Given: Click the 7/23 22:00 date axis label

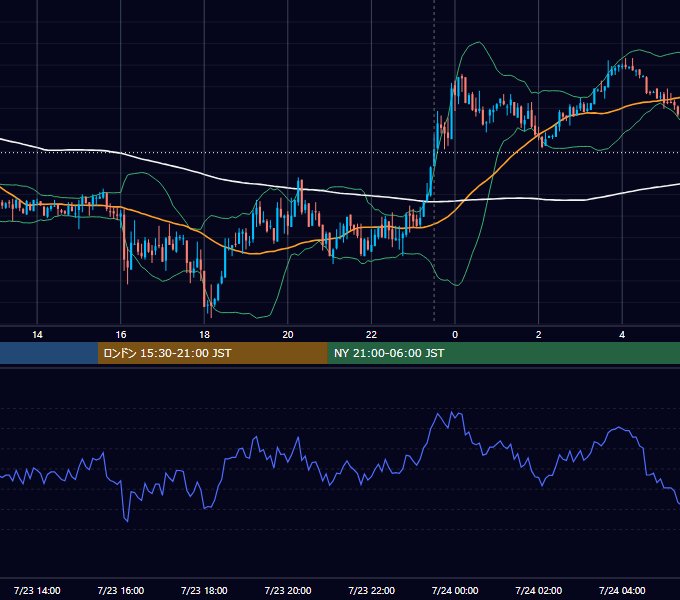Looking at the screenshot, I should pyautogui.click(x=372, y=590).
